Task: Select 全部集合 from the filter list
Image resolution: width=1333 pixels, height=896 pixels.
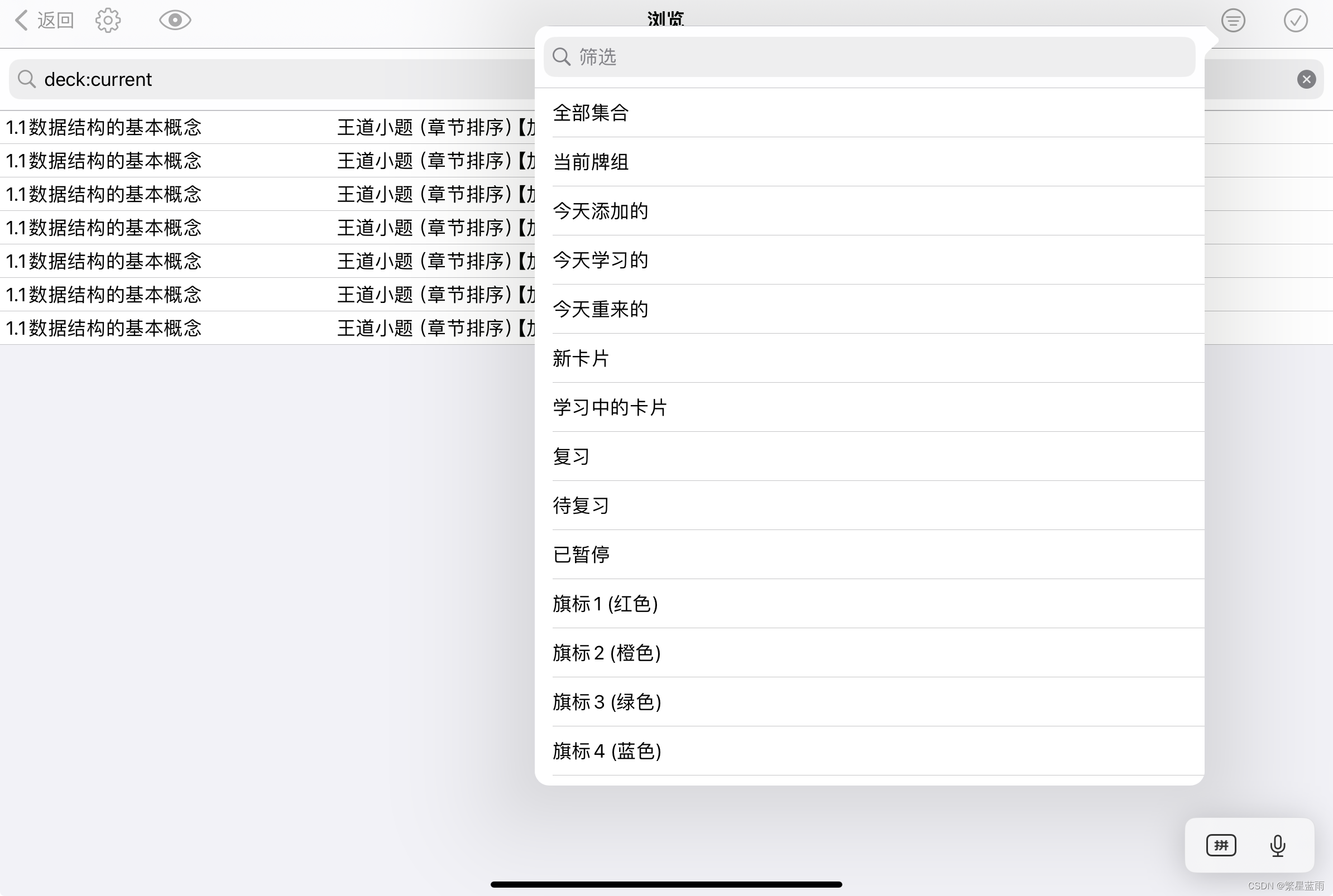Action: click(x=591, y=113)
